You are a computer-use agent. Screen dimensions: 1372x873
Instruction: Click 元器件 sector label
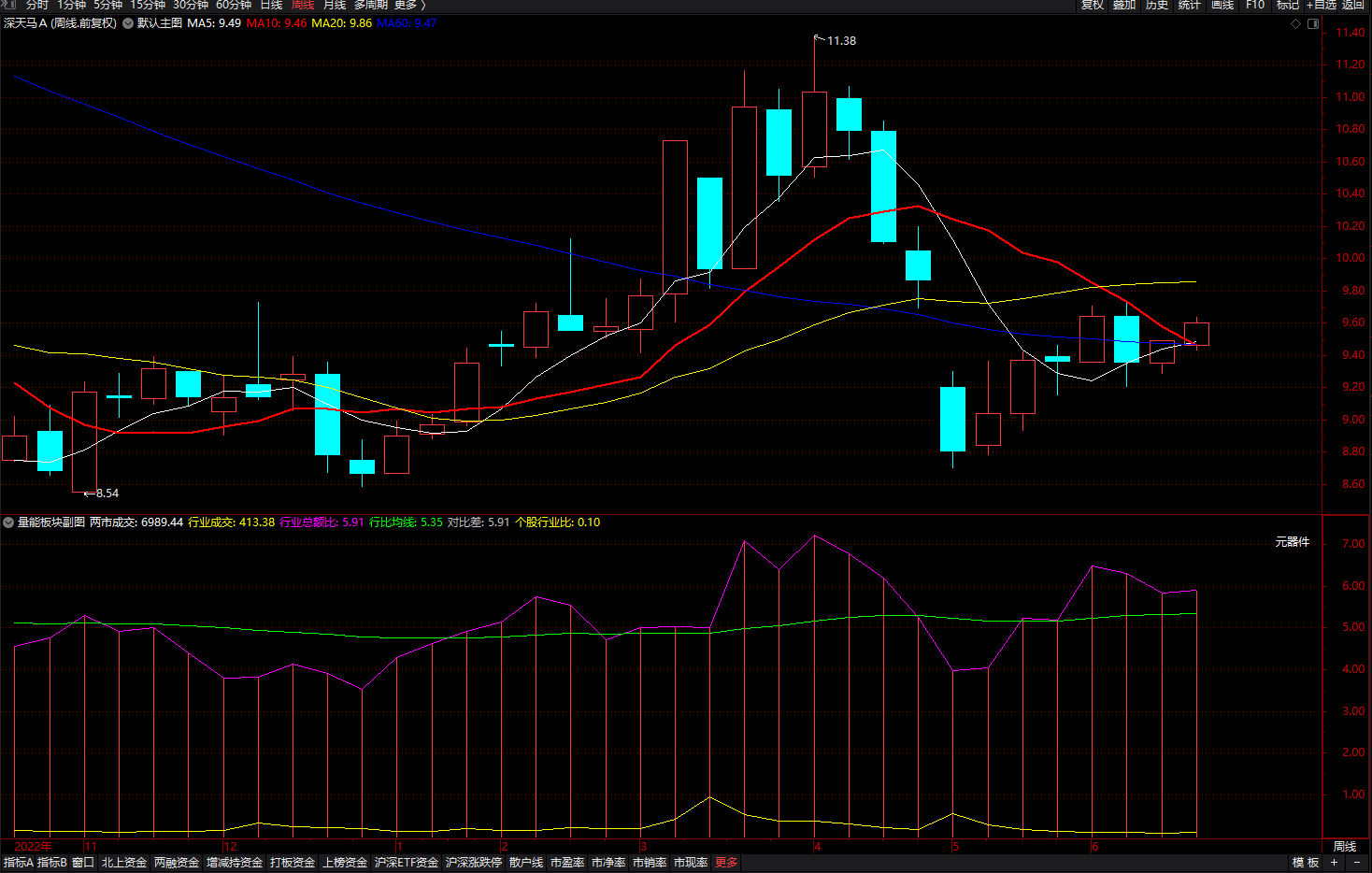1293,542
